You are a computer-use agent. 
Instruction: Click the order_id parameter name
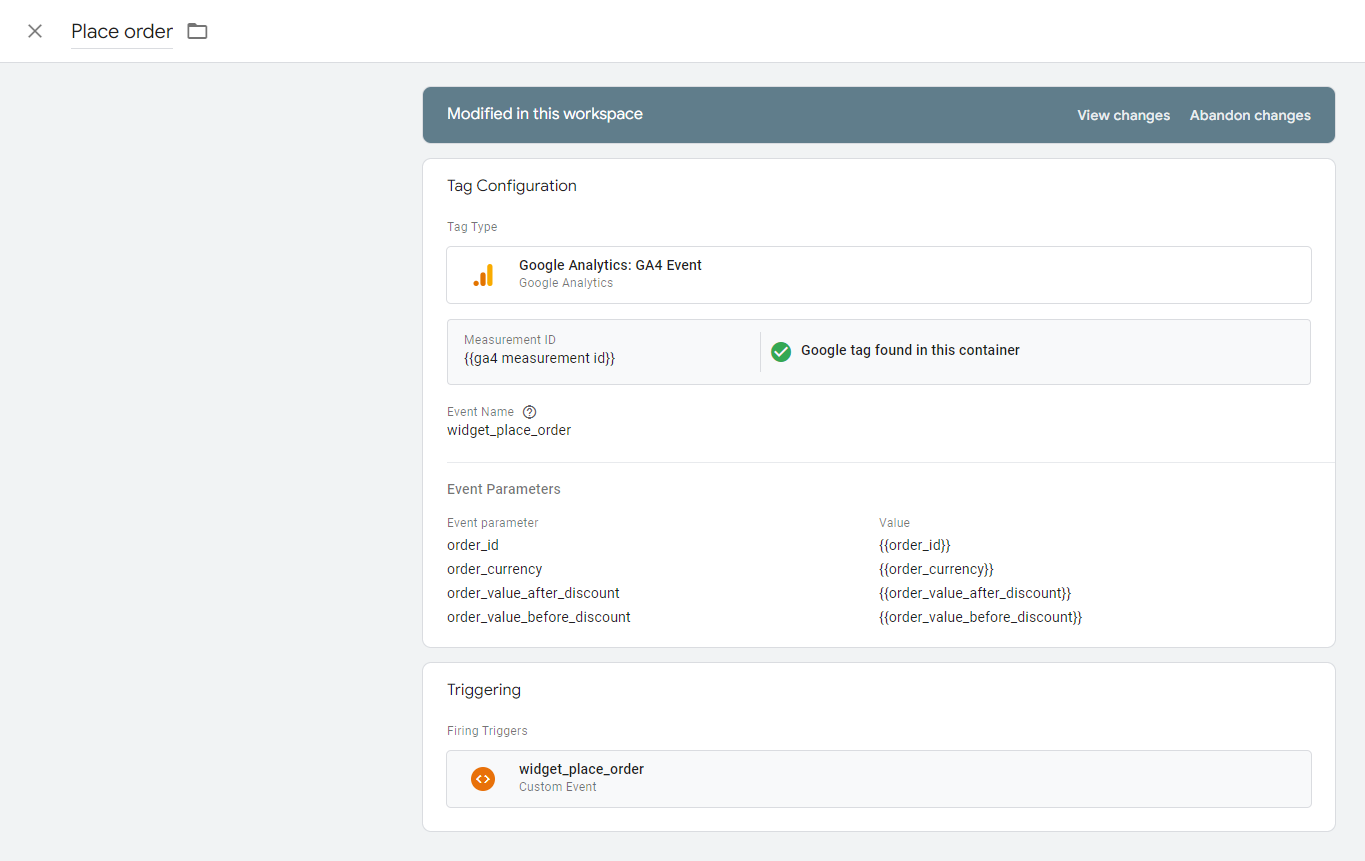click(x=473, y=545)
